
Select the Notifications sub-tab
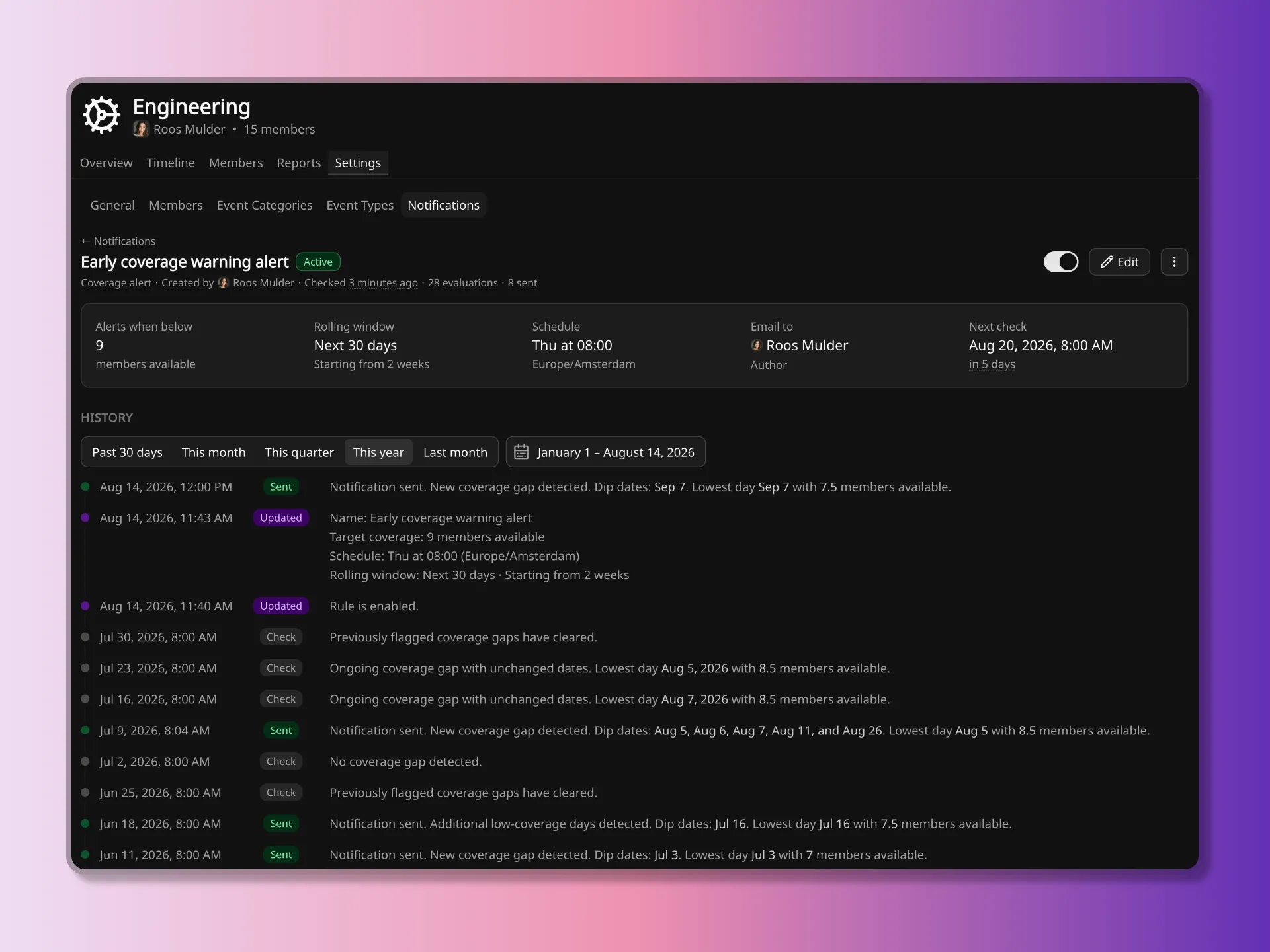click(443, 205)
